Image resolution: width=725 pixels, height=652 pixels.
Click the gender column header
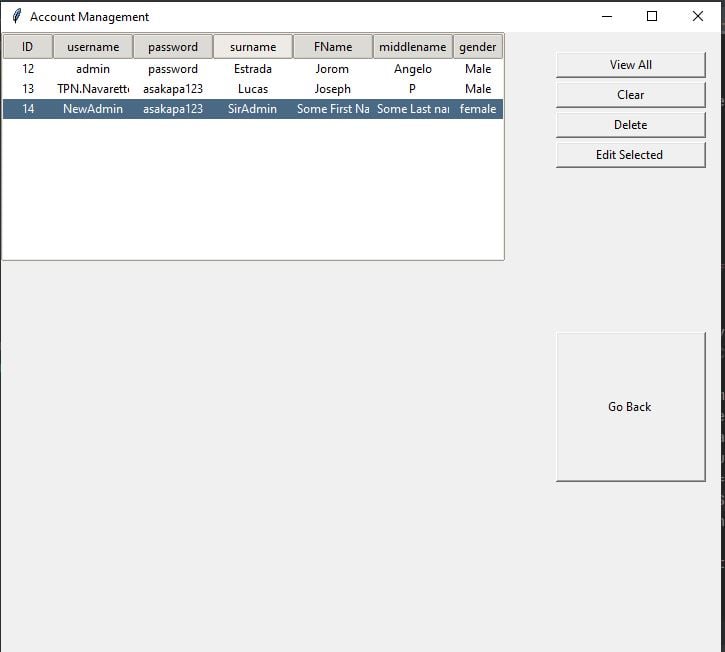coord(478,47)
